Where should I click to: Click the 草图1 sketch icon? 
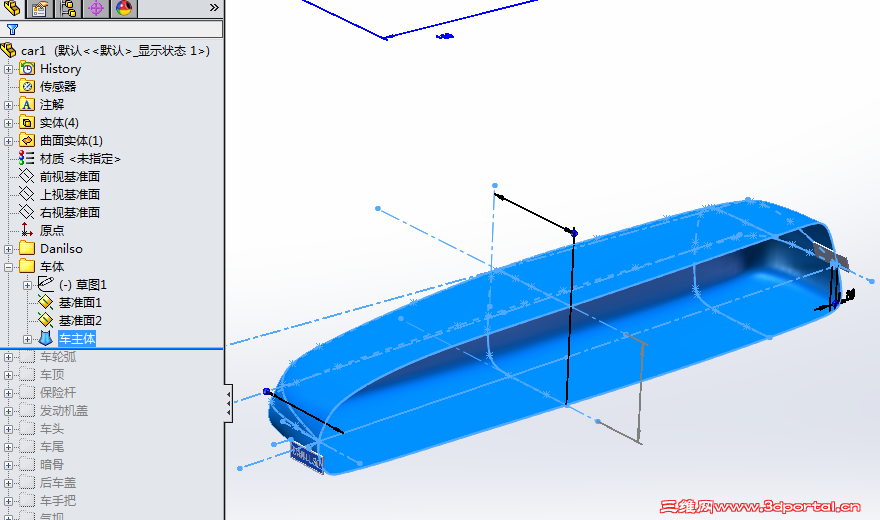pos(46,284)
